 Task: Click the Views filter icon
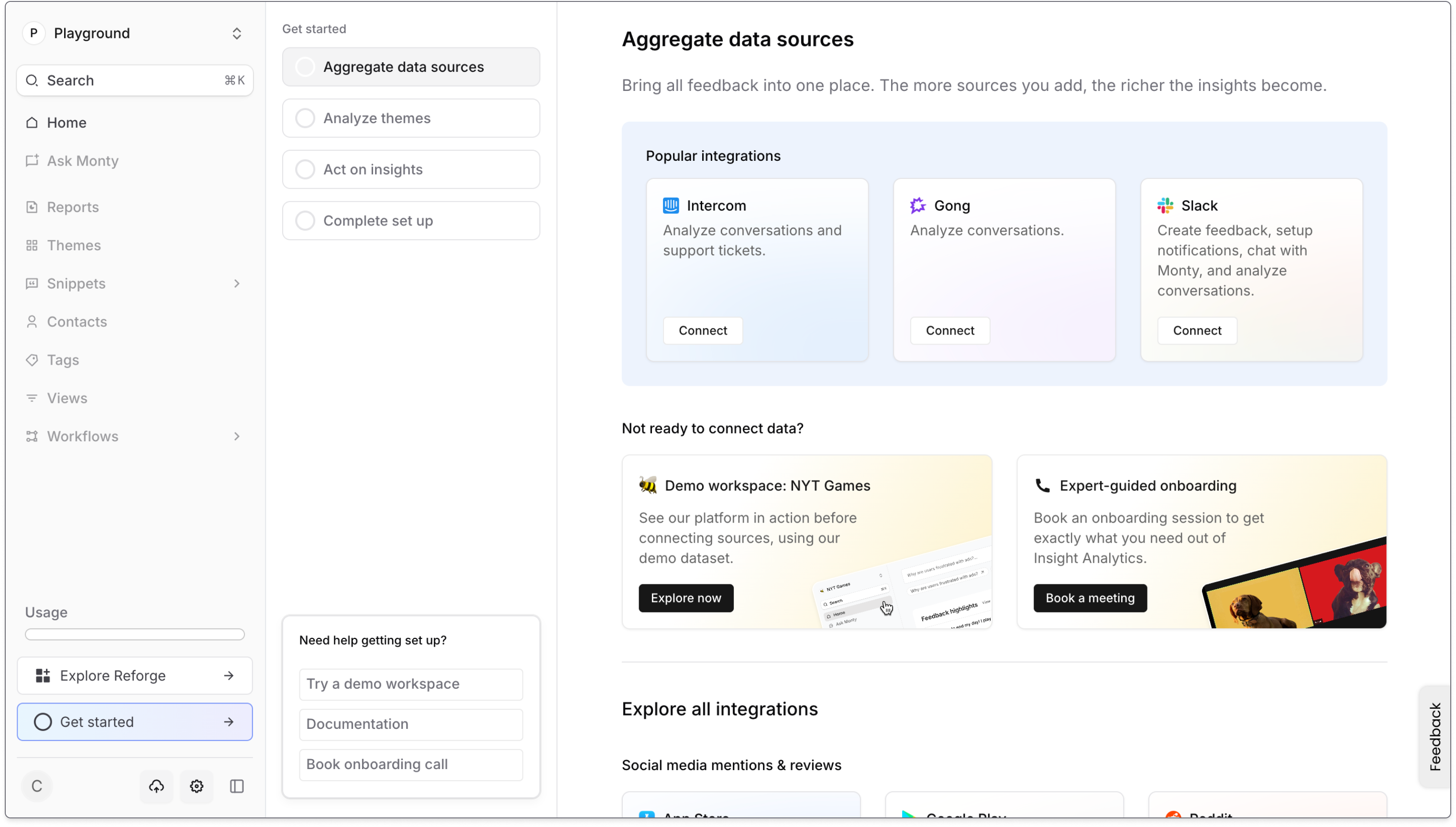(x=32, y=398)
